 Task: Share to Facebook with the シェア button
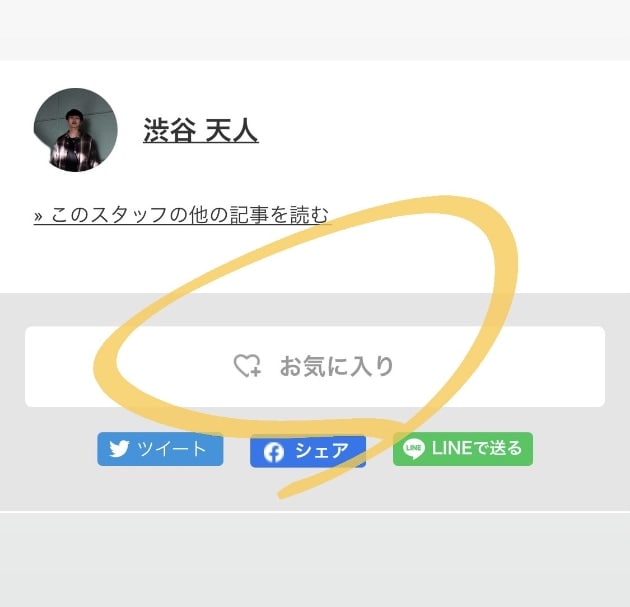coord(308,452)
